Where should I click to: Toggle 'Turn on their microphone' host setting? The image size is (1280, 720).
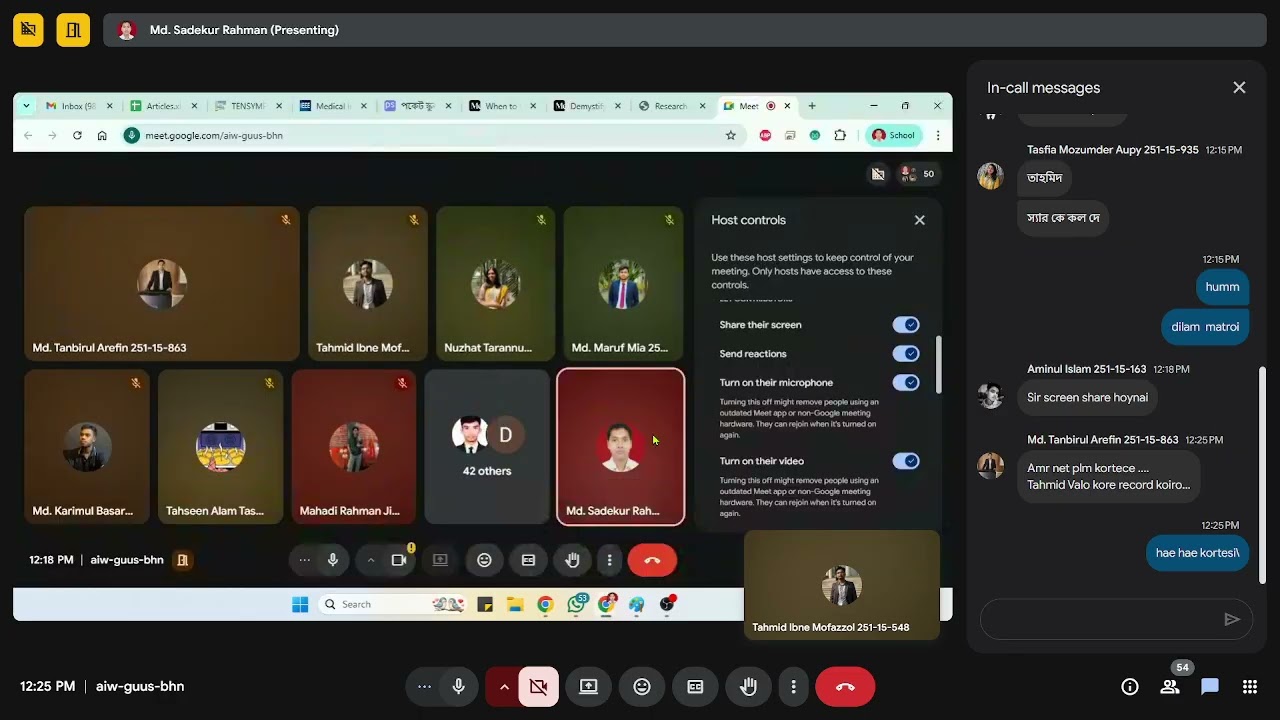[906, 382]
